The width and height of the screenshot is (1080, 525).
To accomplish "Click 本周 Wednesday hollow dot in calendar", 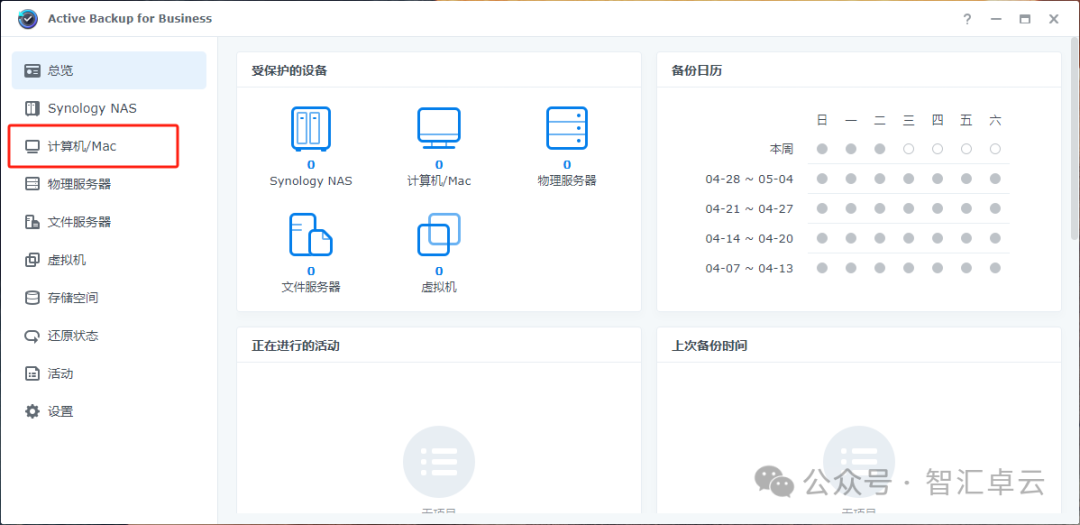I will tap(908, 149).
